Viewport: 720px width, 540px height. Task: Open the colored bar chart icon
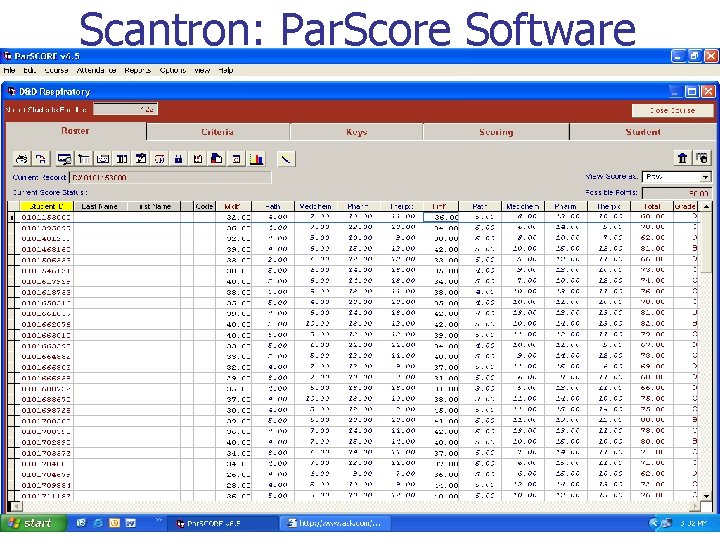point(256,159)
